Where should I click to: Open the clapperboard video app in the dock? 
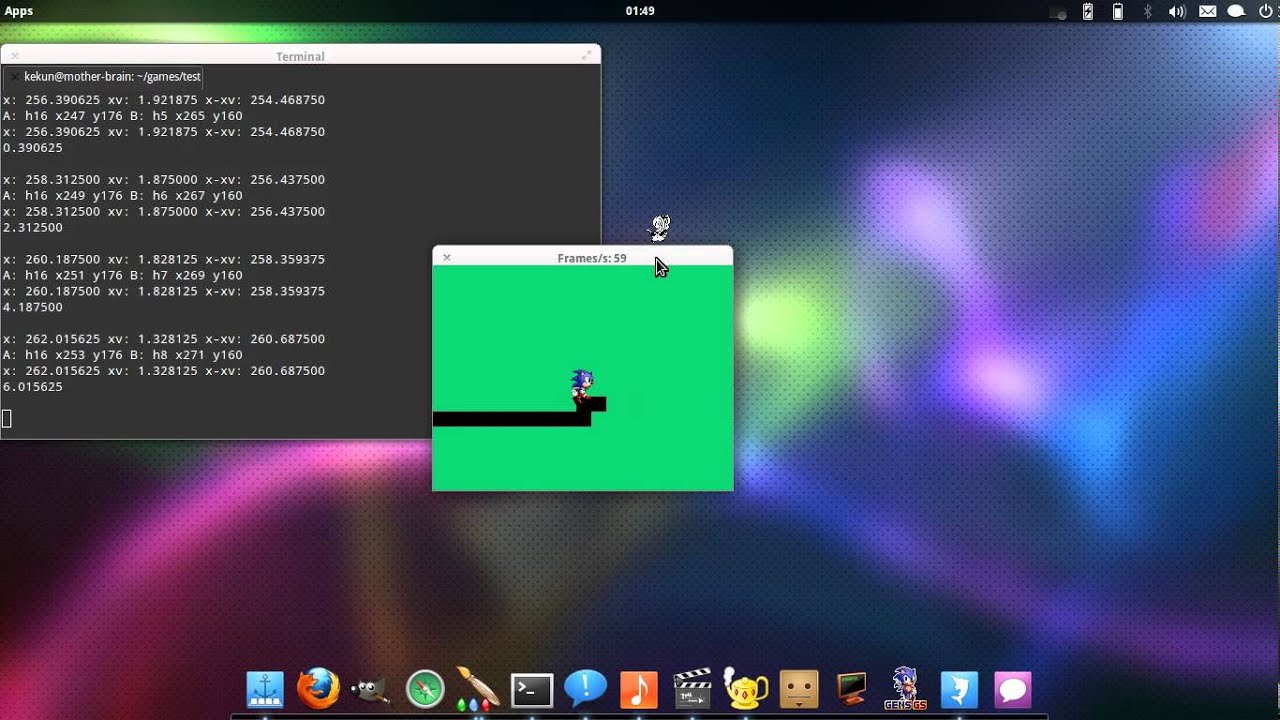(x=691, y=689)
